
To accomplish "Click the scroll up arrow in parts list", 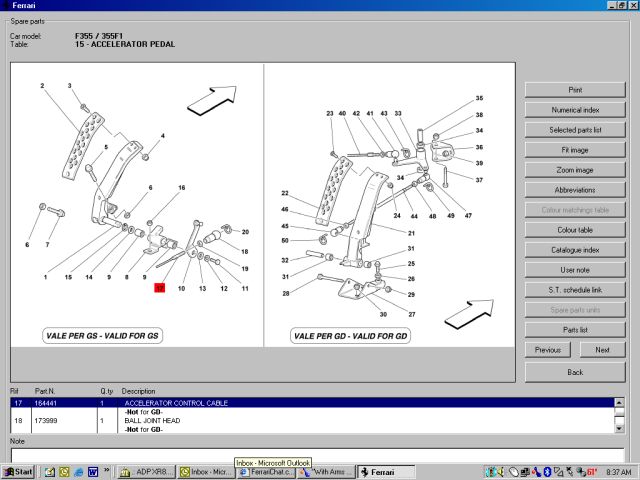I will click(x=619, y=402).
